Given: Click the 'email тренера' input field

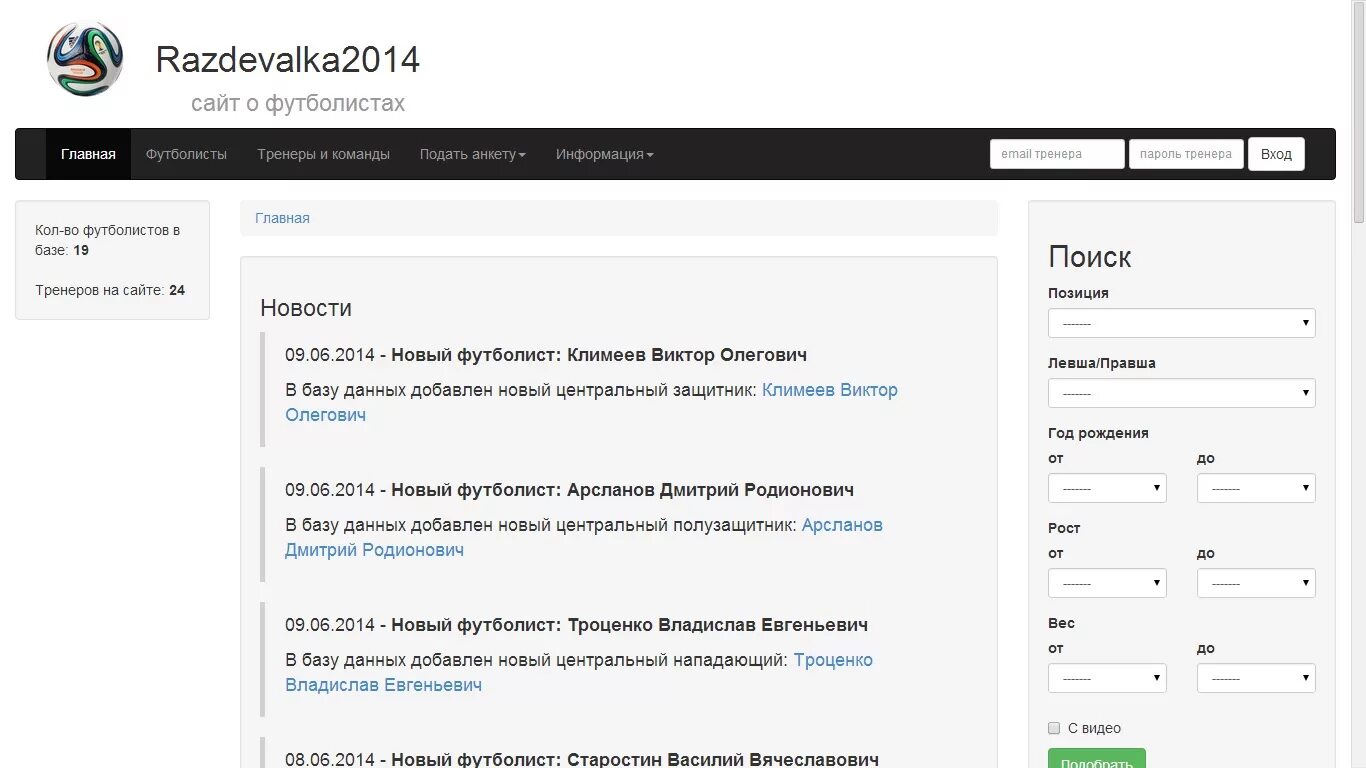Looking at the screenshot, I should [x=1057, y=153].
